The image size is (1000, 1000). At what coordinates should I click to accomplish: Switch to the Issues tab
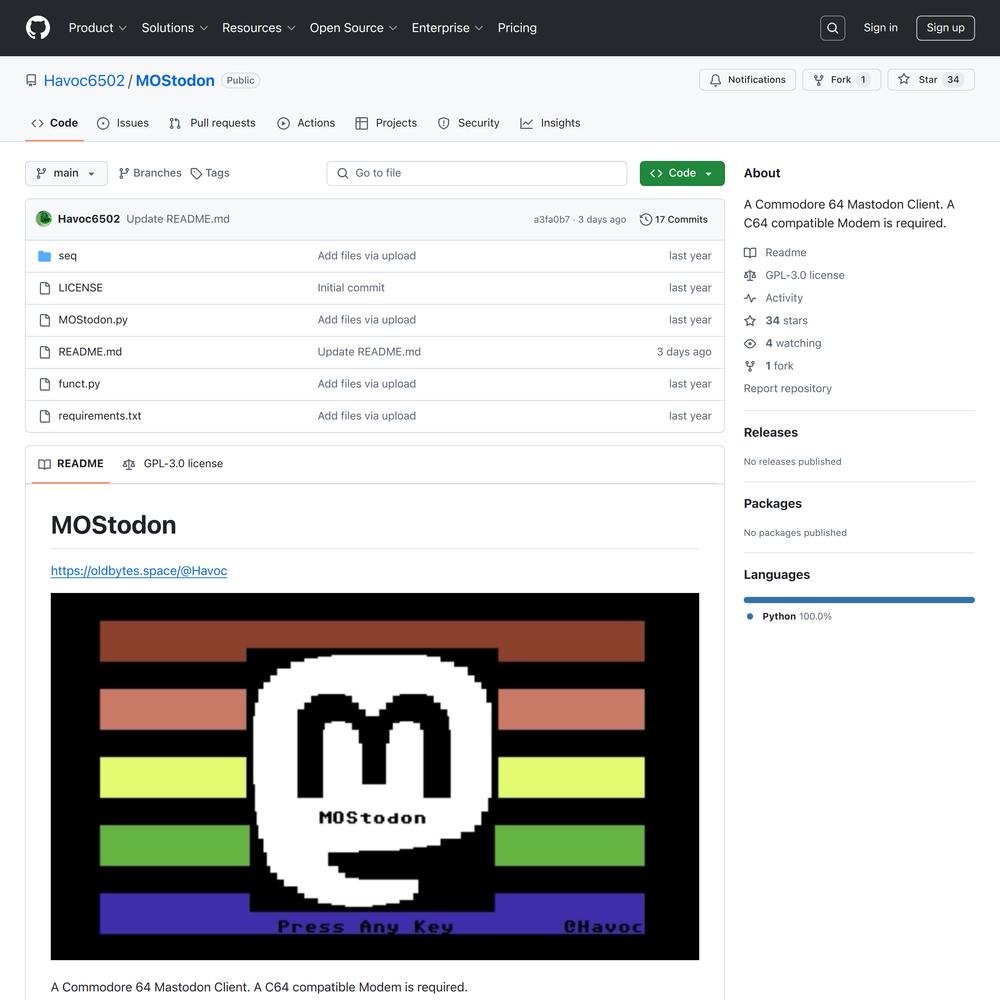coord(123,123)
